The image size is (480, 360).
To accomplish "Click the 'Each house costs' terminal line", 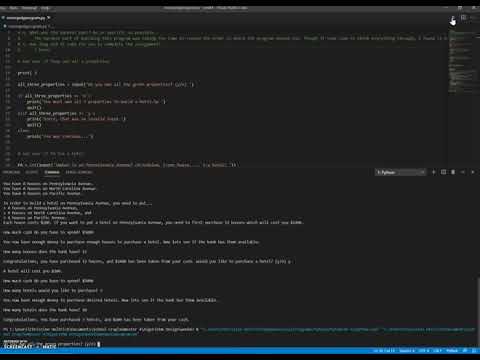I will coord(153,222).
